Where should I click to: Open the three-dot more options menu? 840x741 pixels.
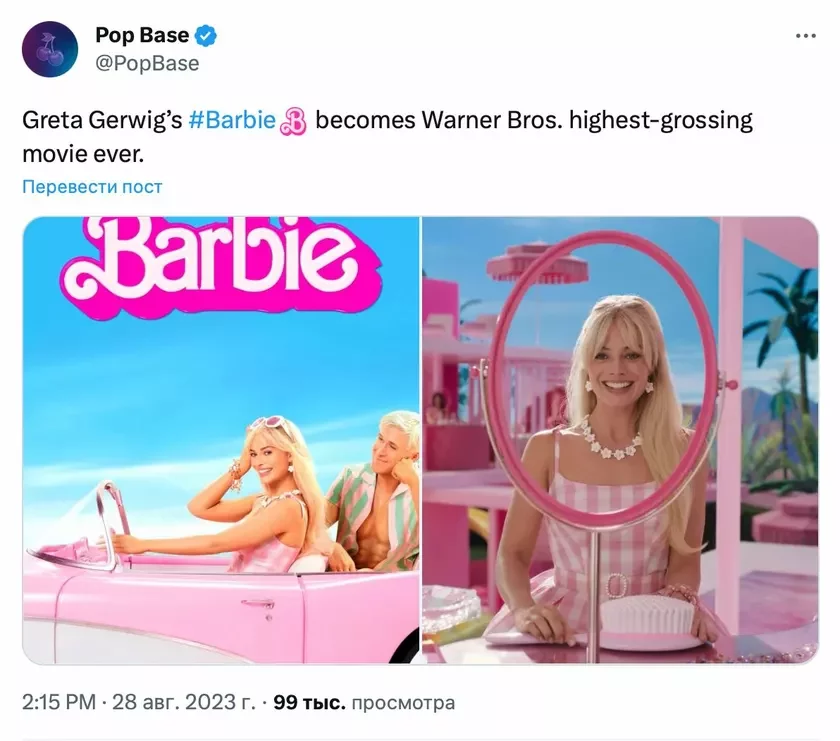tap(806, 36)
